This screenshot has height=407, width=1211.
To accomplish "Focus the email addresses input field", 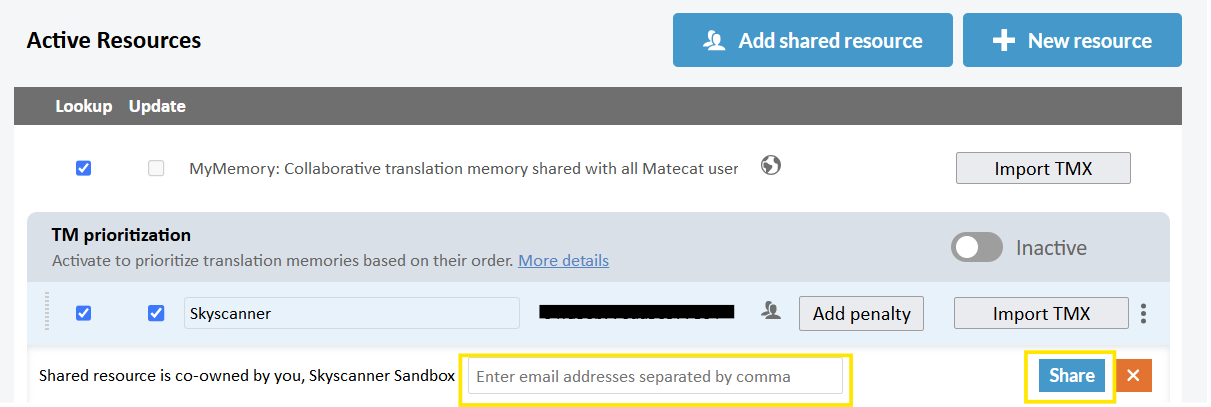I will tap(655, 377).
